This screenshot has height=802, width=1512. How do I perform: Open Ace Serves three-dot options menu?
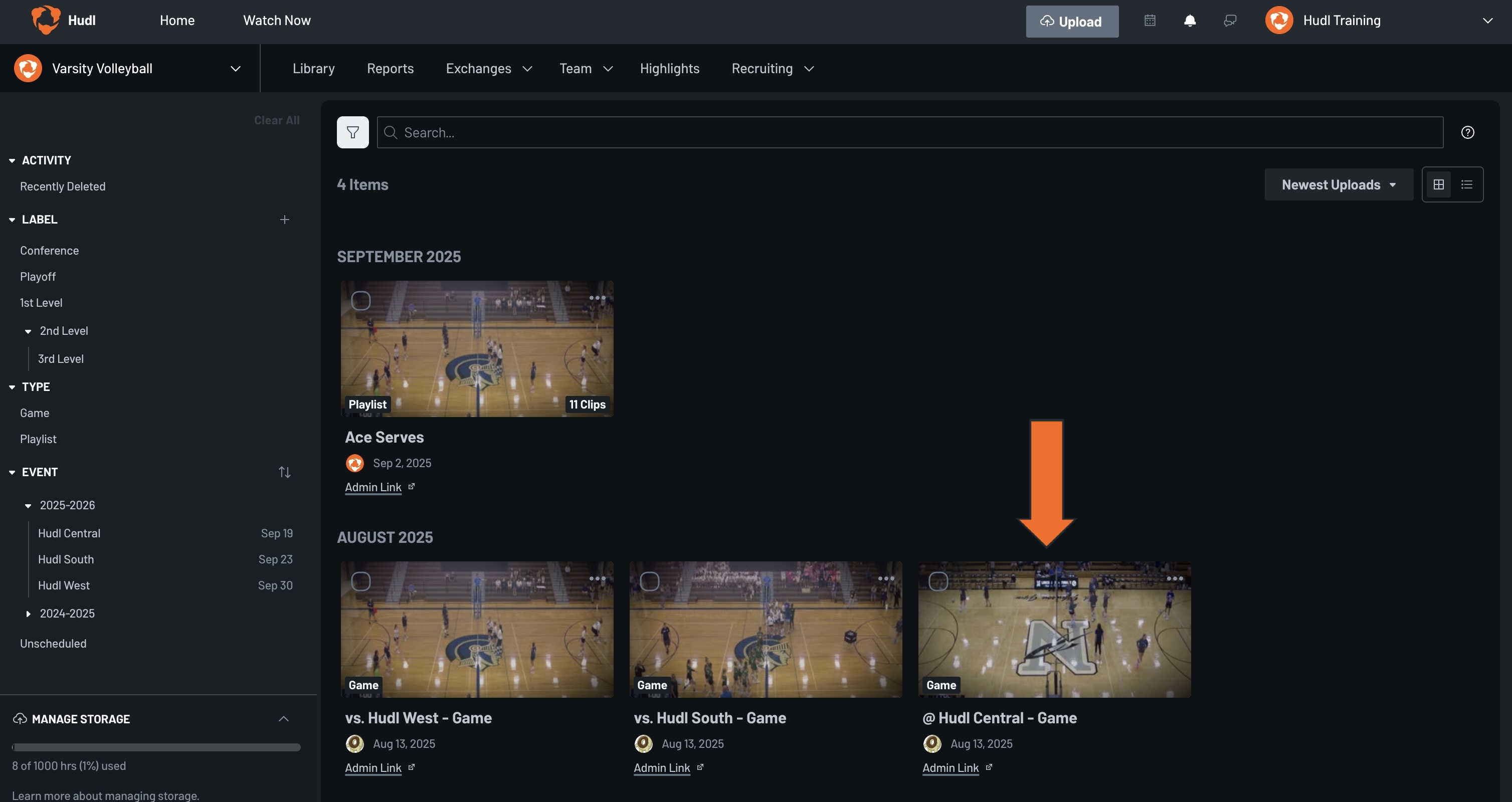pyautogui.click(x=597, y=297)
